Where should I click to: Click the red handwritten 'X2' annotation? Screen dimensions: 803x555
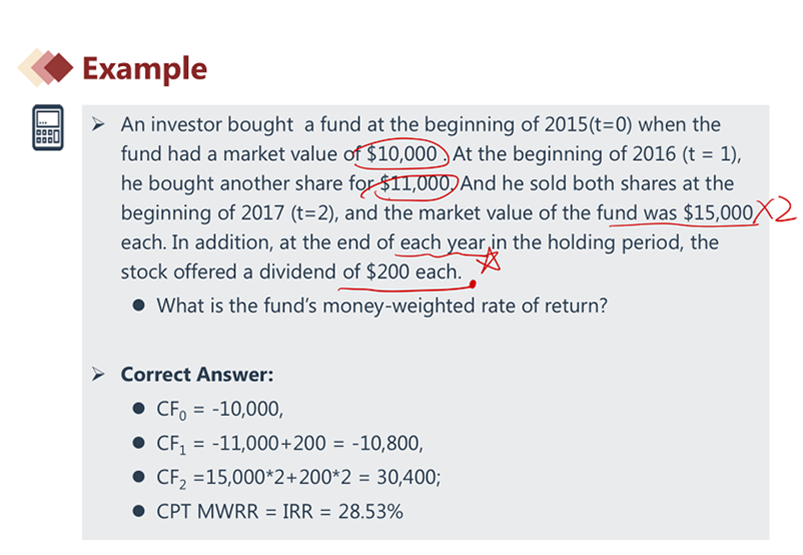pos(776,211)
